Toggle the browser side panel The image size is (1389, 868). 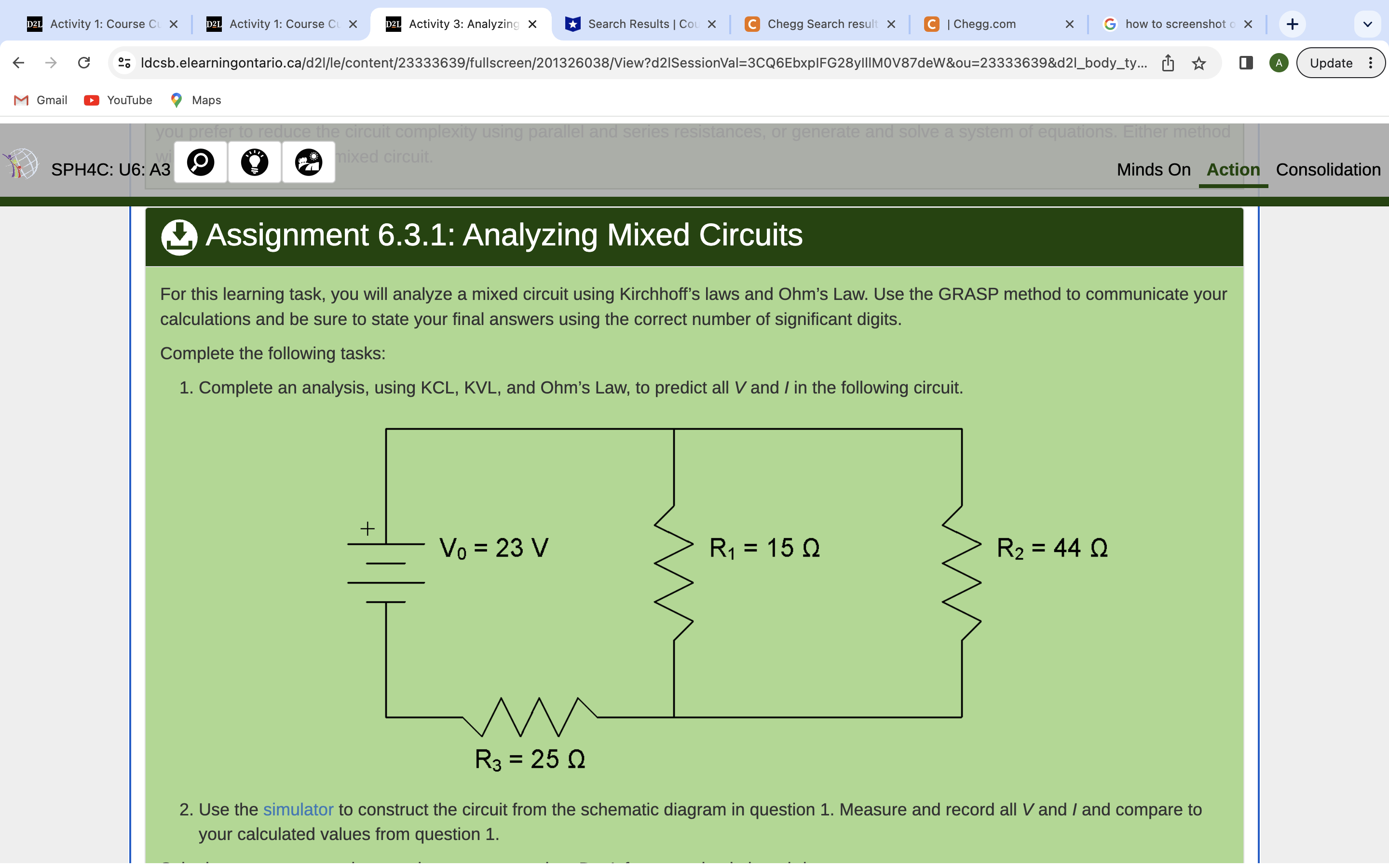tap(1245, 63)
